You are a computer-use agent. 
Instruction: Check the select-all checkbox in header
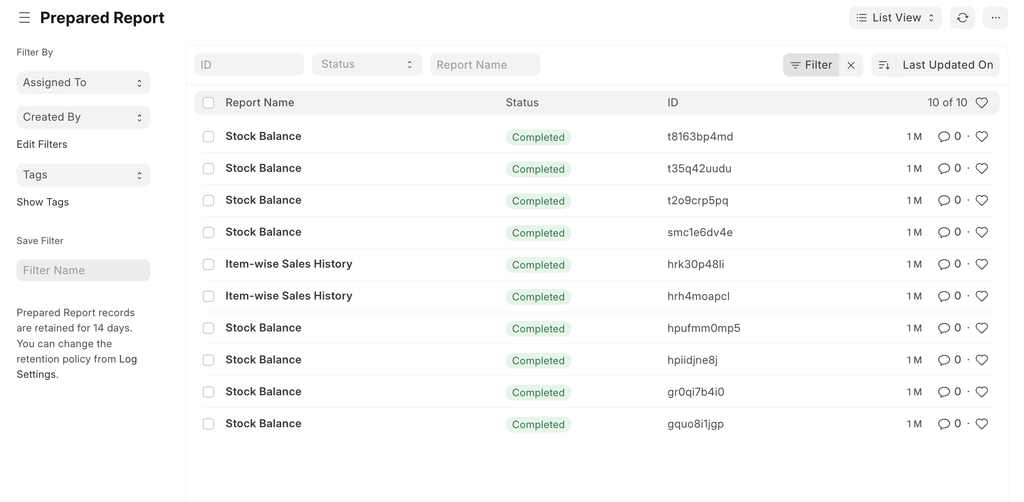[x=208, y=103]
